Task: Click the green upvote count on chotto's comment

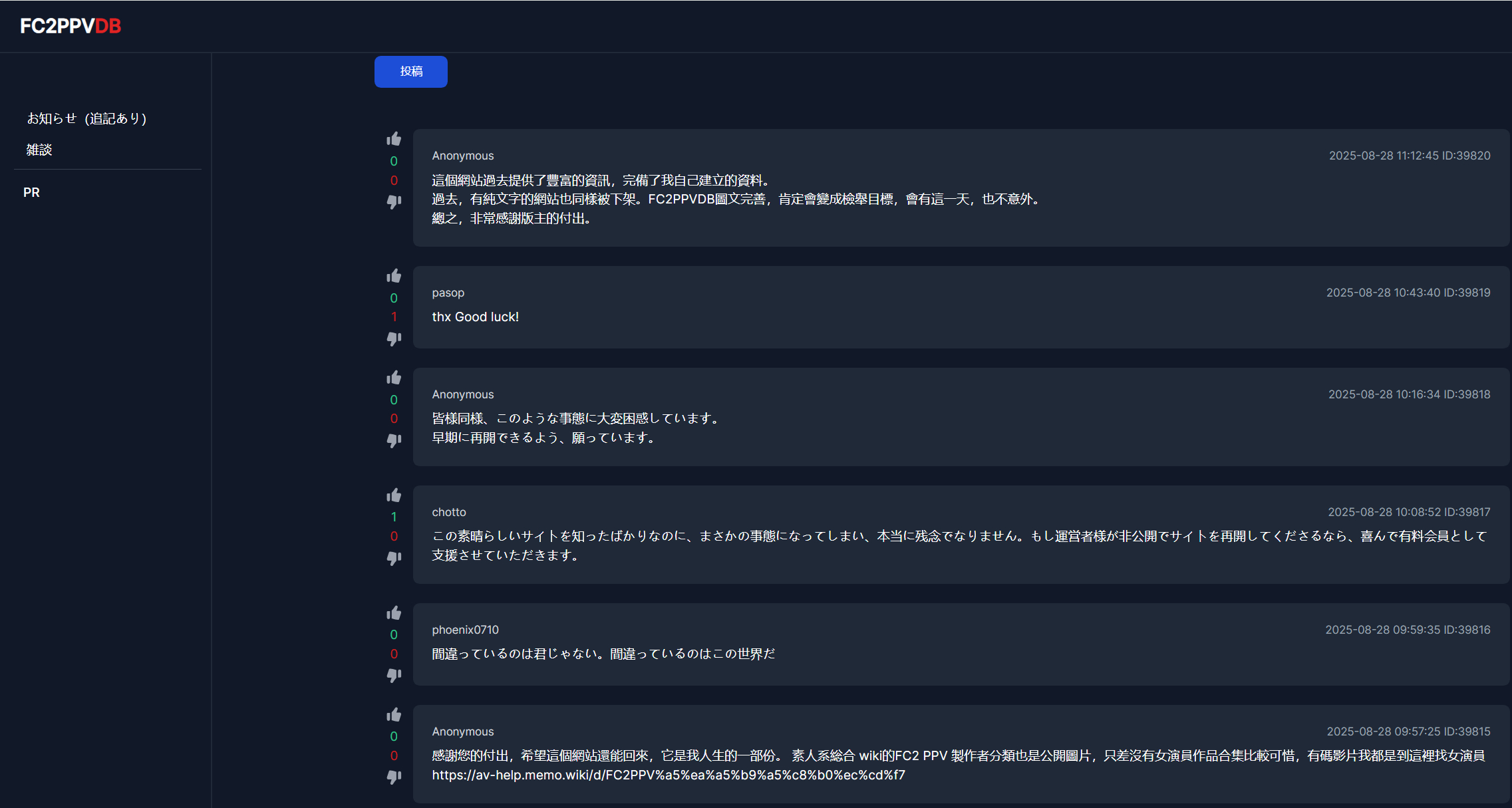Action: [394, 515]
